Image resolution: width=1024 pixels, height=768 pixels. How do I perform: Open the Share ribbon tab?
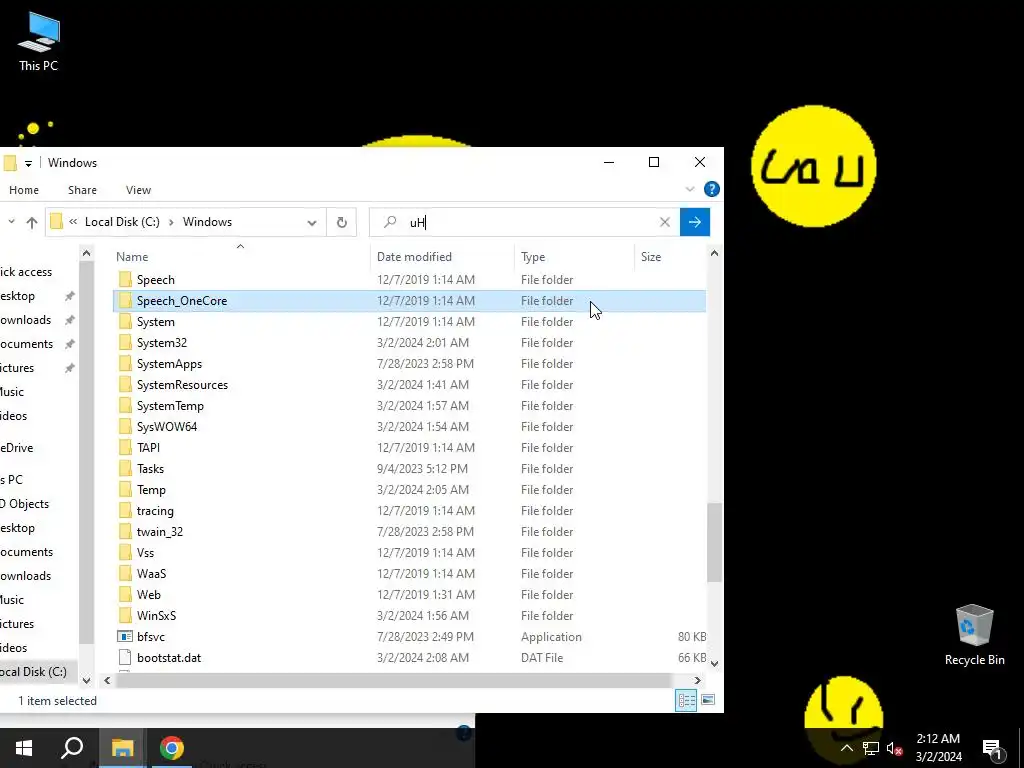[x=82, y=190]
